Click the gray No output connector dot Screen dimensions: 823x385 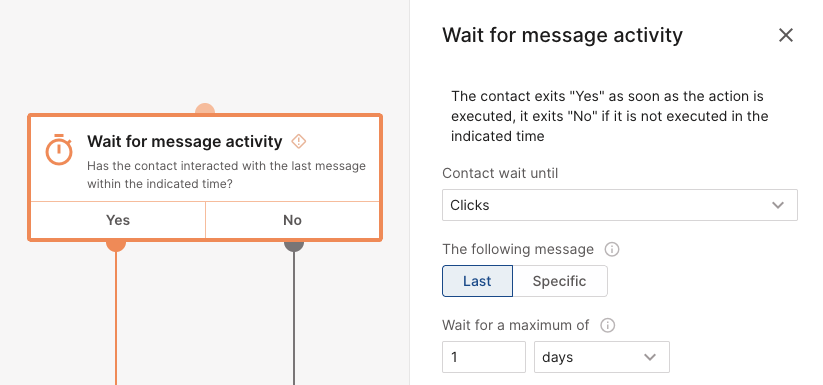pyautogui.click(x=294, y=245)
